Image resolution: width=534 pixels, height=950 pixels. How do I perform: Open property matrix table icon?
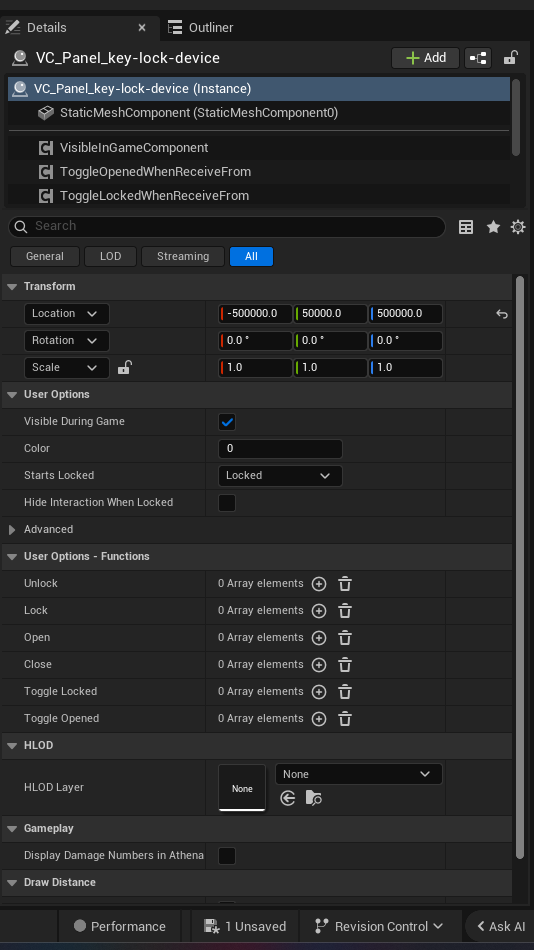point(466,227)
